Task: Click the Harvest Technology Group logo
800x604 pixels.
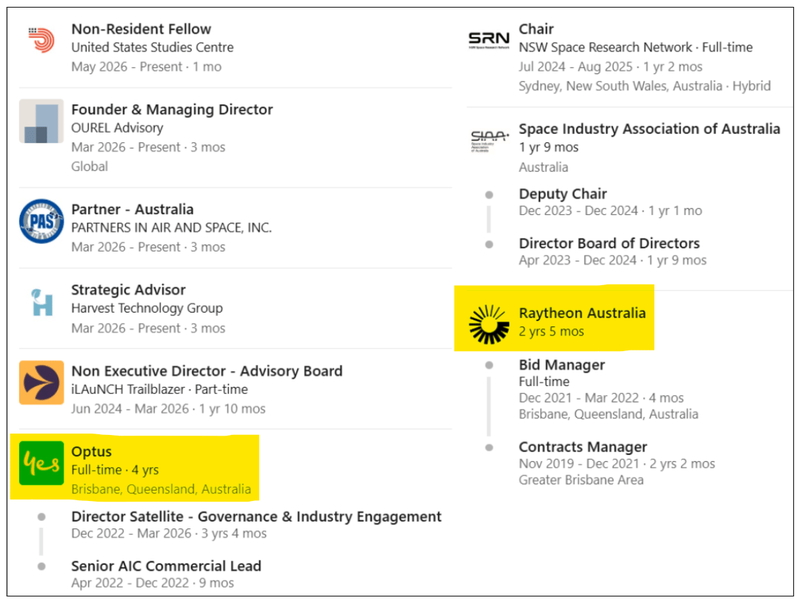Action: (42, 302)
